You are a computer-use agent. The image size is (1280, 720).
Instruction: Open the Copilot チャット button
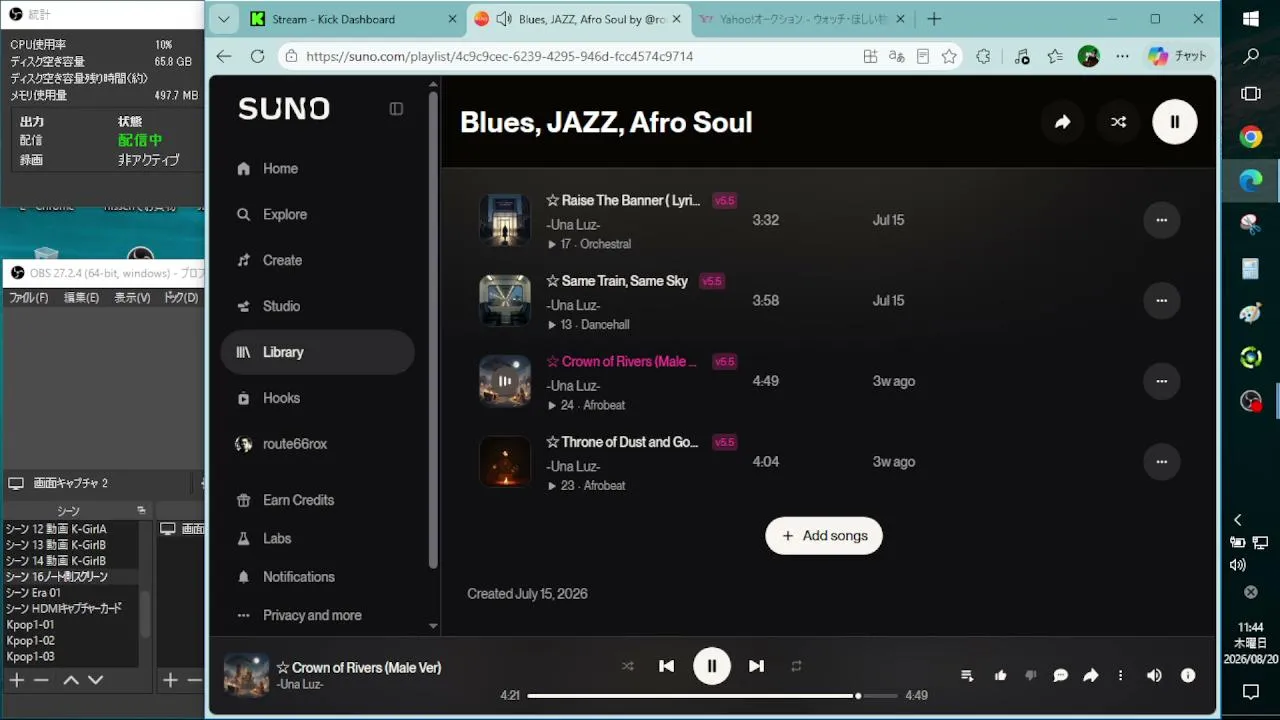(x=1178, y=57)
